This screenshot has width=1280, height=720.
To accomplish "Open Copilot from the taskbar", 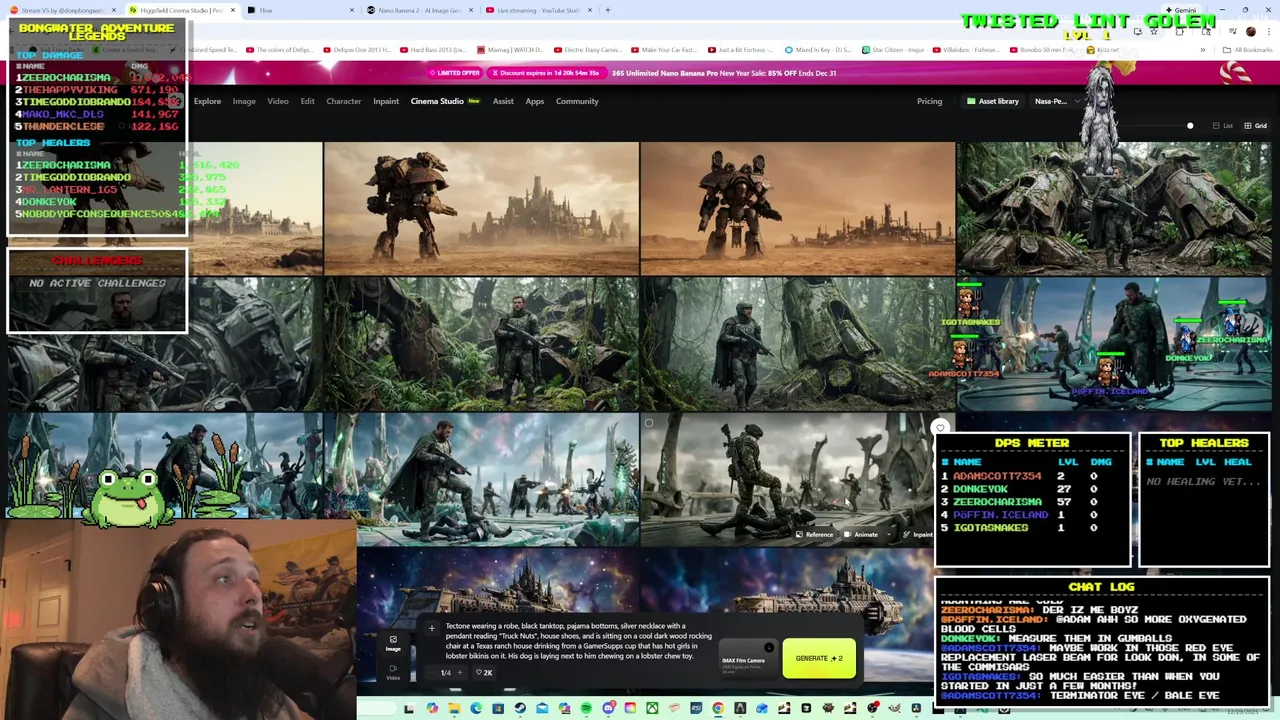I will (432, 709).
